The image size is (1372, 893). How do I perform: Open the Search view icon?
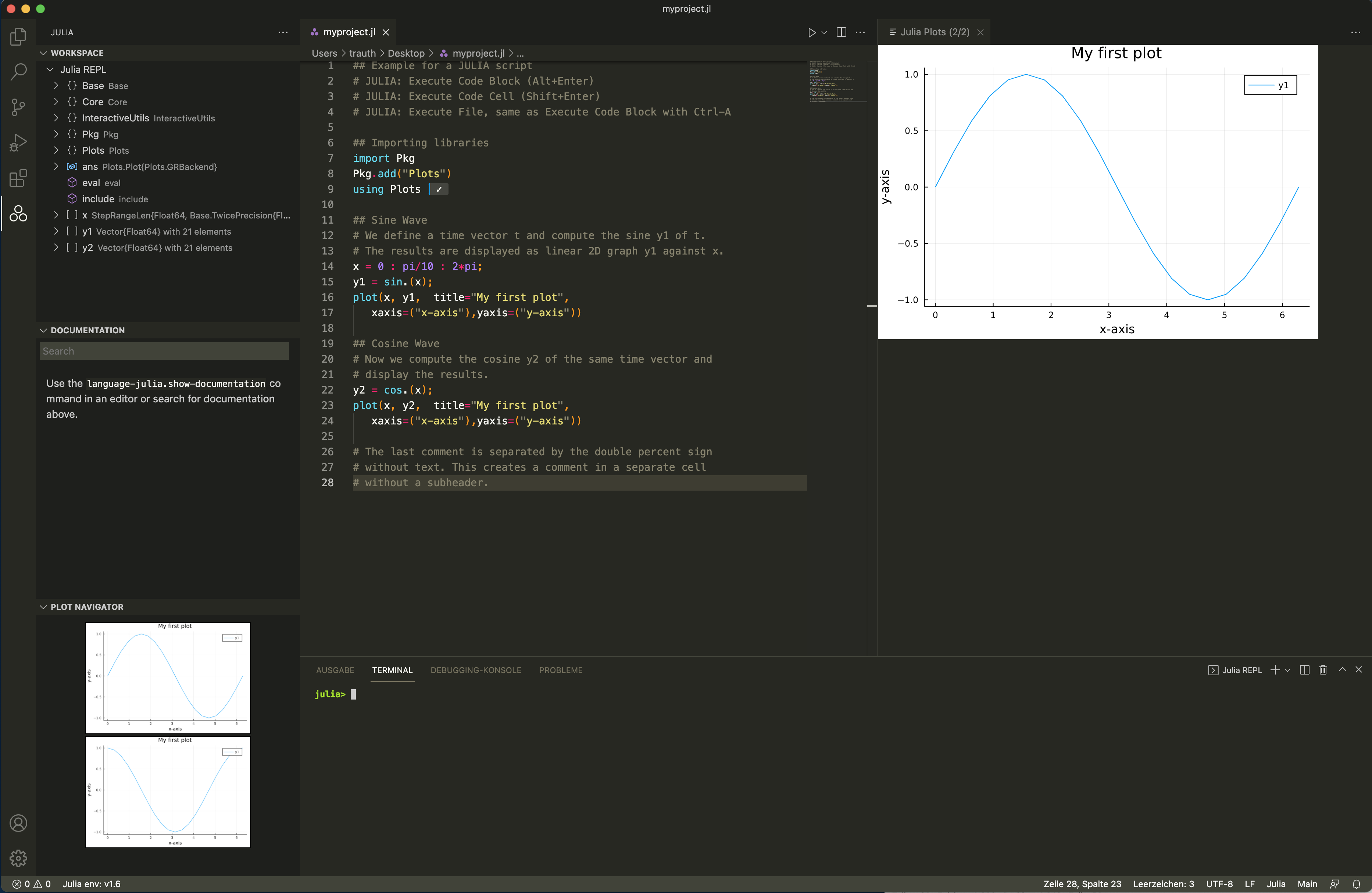pyautogui.click(x=18, y=72)
